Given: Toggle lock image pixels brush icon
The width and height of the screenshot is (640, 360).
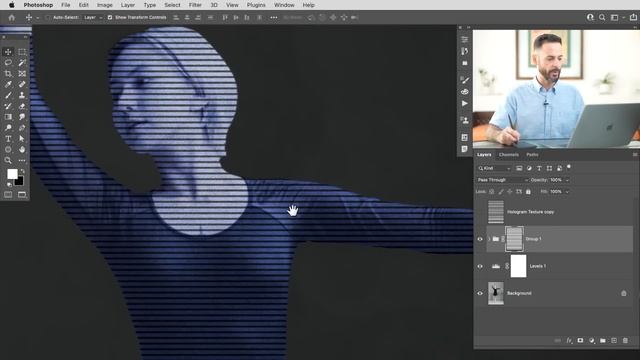Looking at the screenshot, I should 501,191.
